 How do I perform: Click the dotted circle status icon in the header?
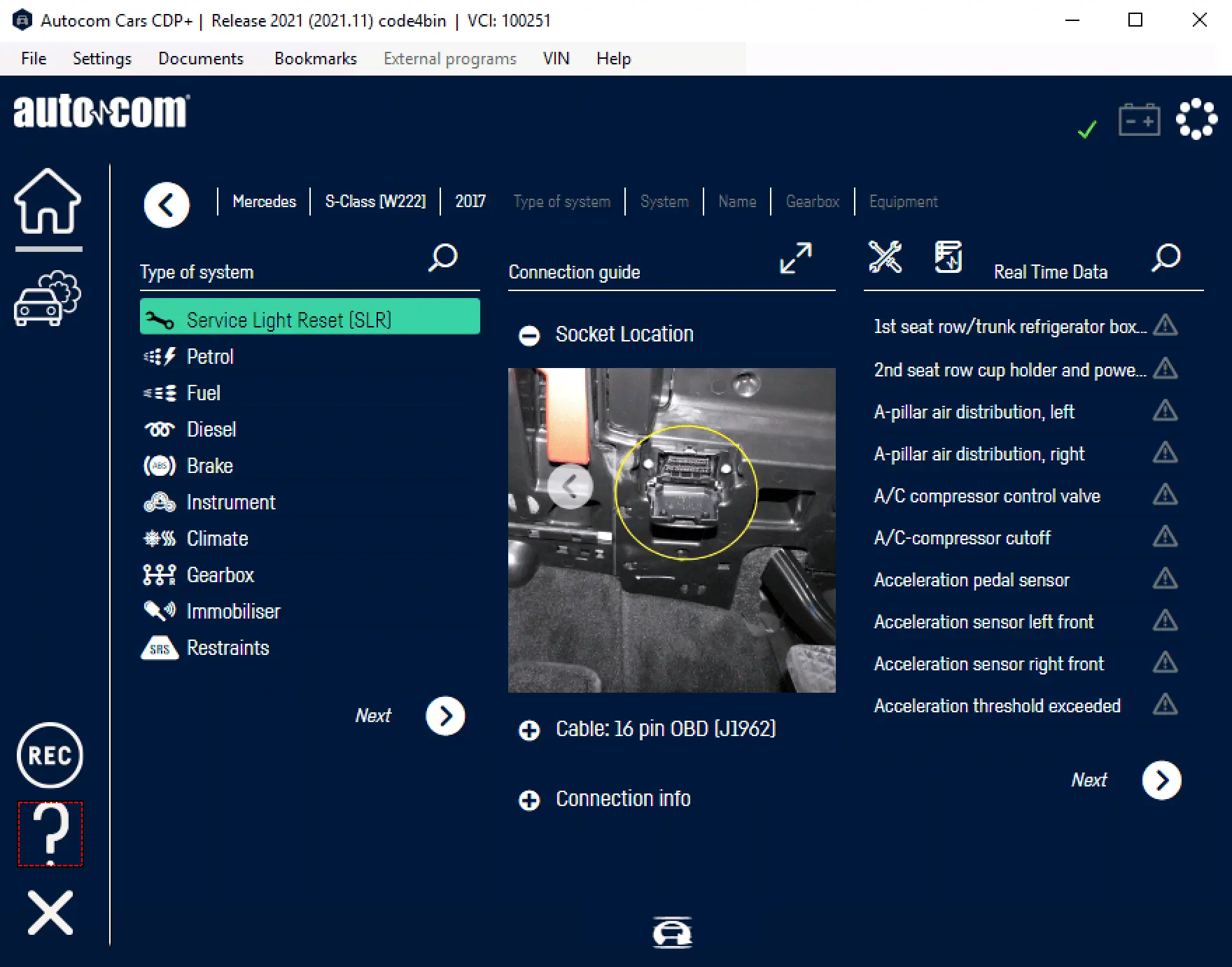point(1196,119)
